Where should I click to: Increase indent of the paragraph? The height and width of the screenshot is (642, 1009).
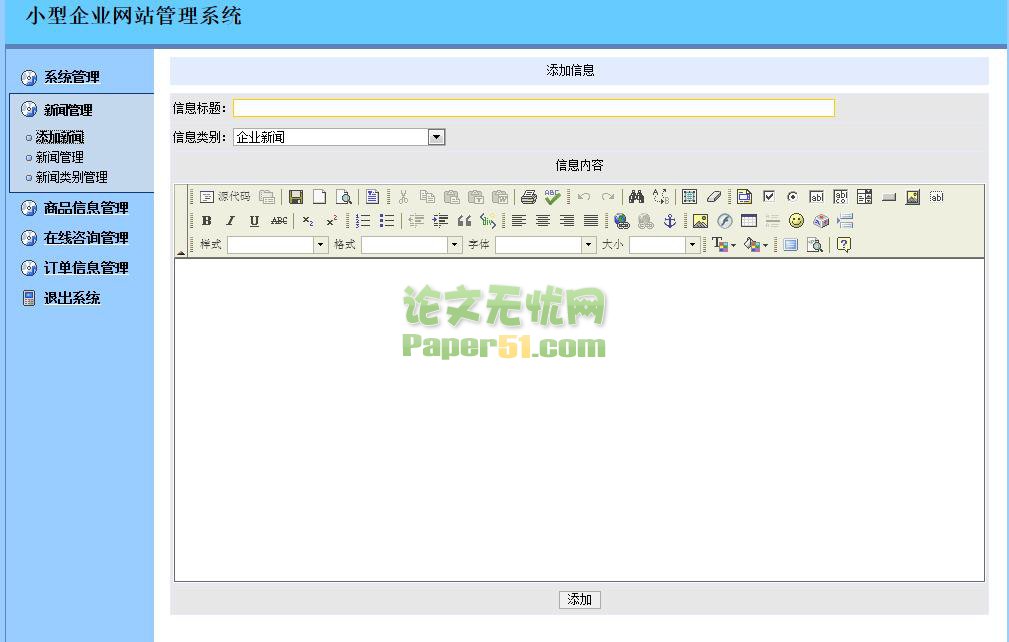click(x=440, y=221)
